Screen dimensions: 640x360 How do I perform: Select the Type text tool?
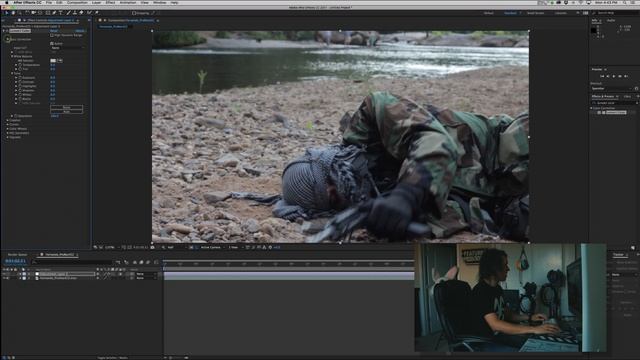click(x=61, y=13)
